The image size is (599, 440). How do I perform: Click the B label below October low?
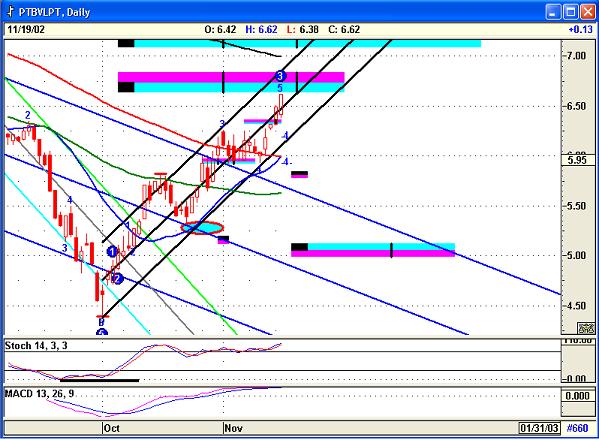(101, 322)
